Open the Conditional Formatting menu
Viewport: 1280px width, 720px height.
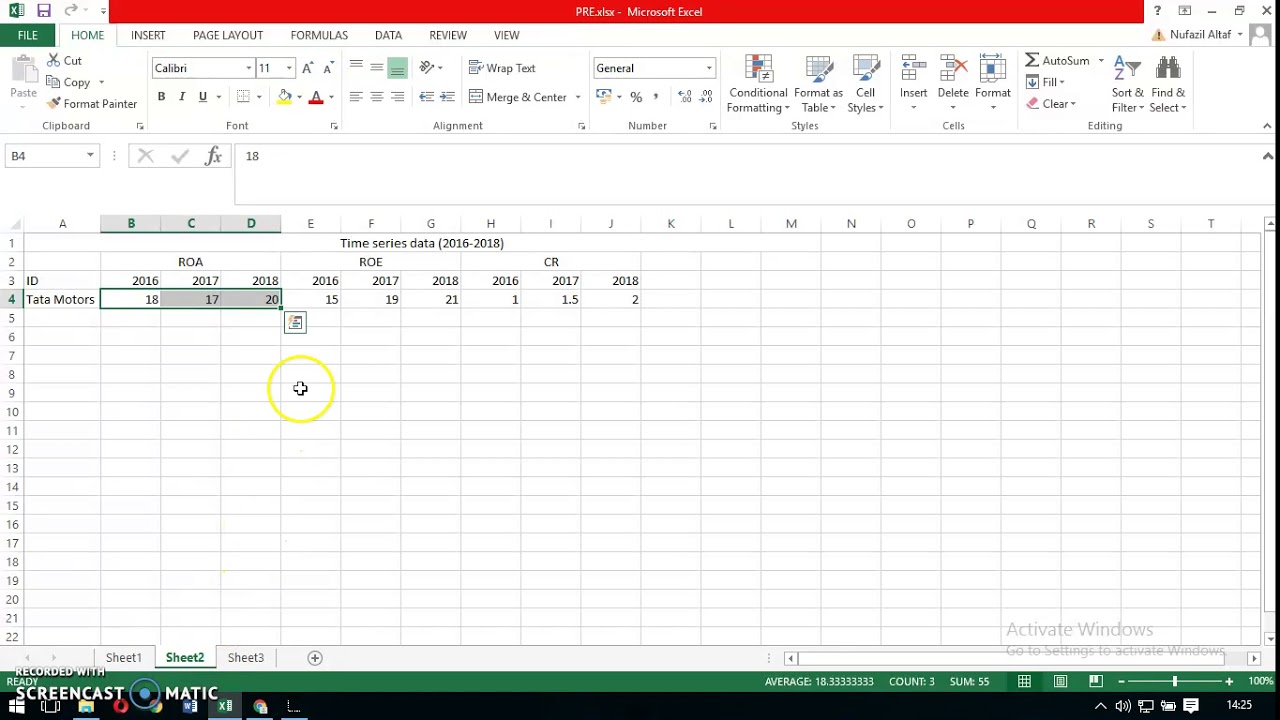tap(758, 85)
